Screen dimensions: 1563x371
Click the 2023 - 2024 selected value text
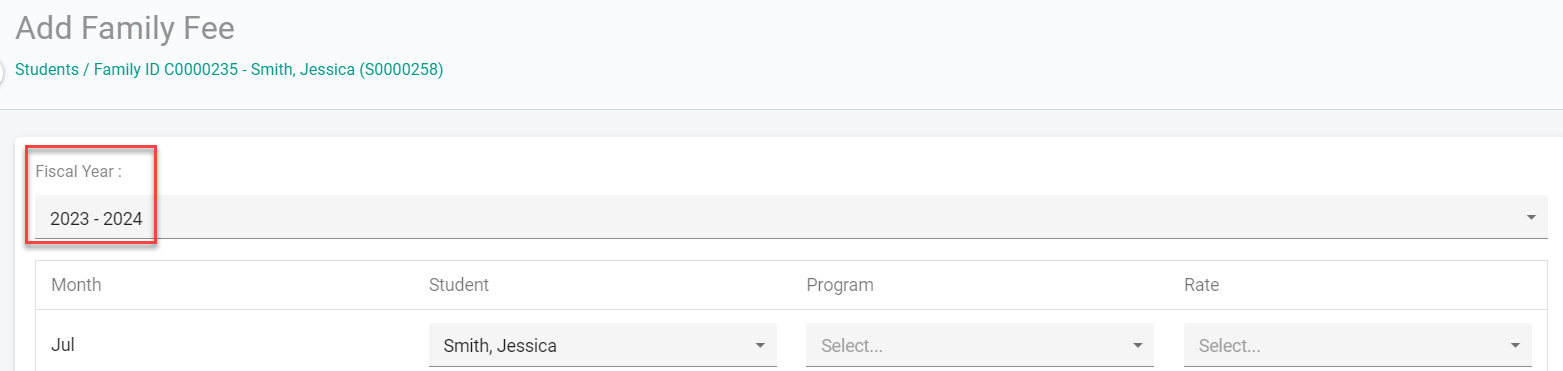[96, 218]
